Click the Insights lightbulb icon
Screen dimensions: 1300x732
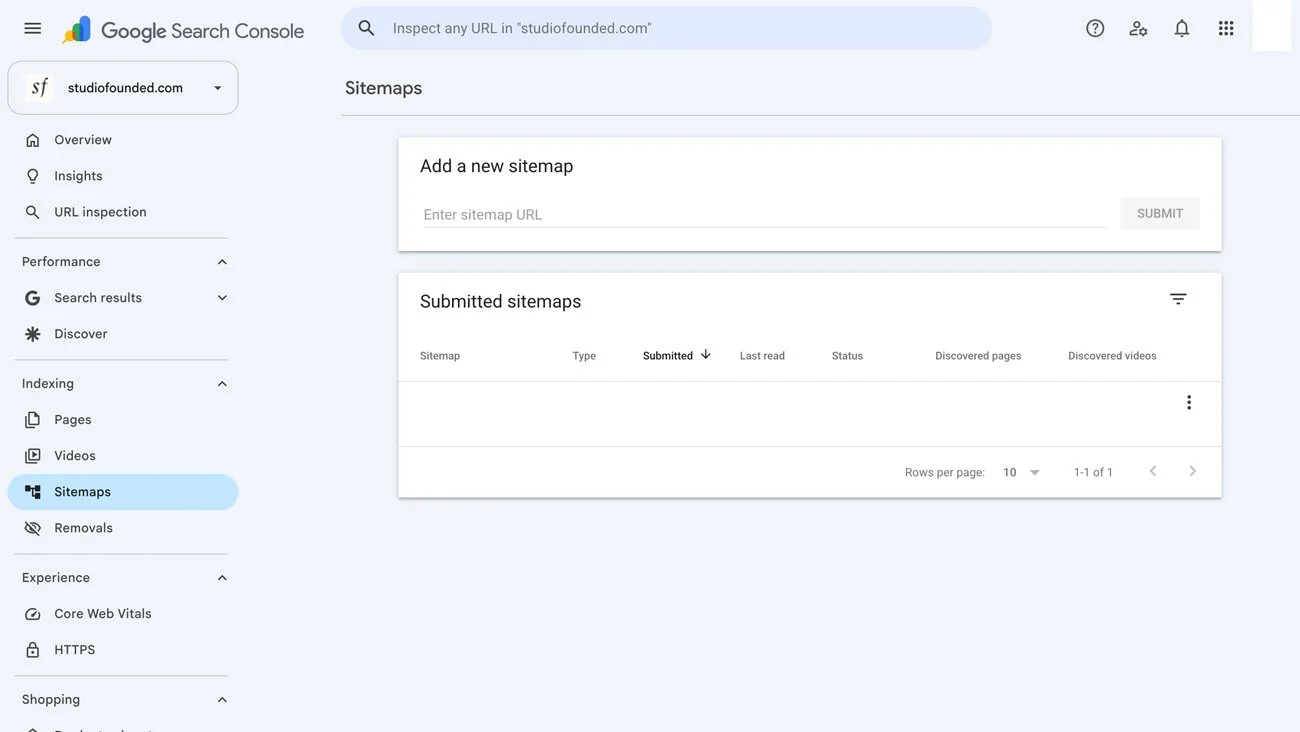coord(33,176)
